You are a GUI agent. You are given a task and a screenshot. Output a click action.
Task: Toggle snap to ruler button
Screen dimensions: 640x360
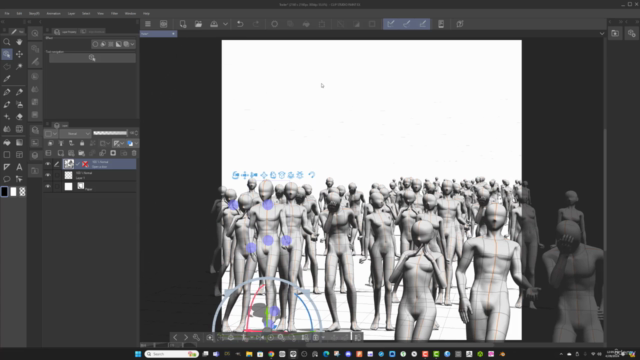(x=391, y=24)
